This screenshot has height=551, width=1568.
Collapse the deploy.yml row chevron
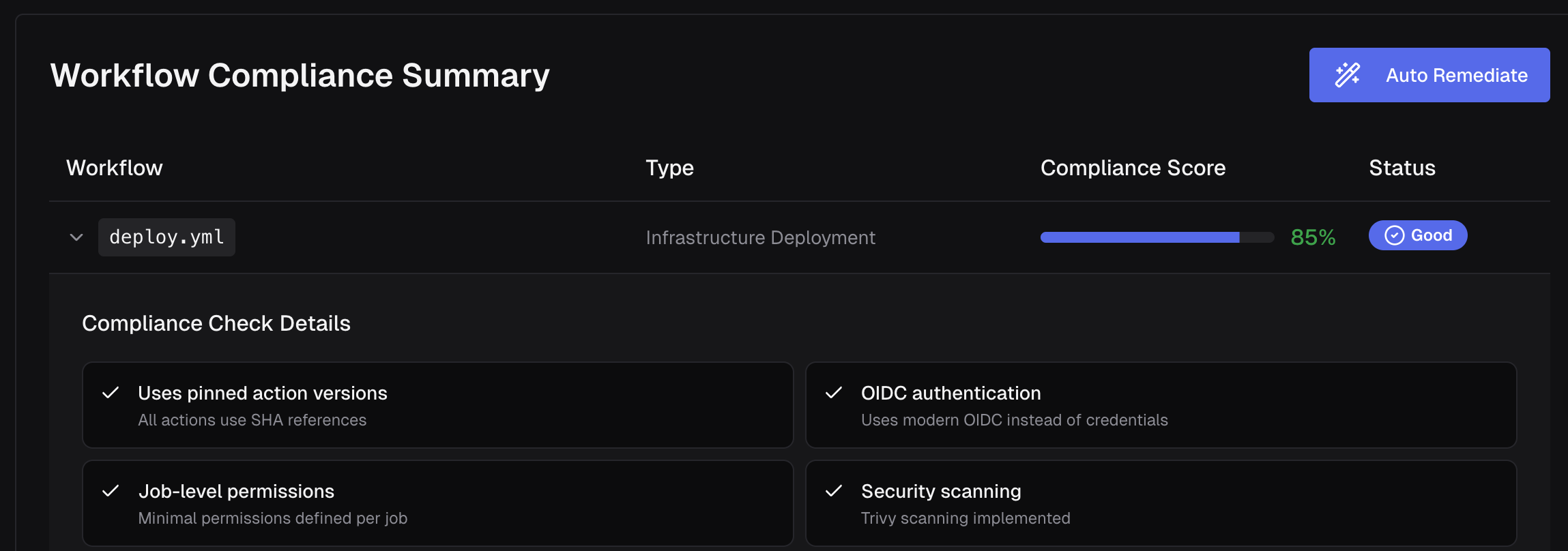76,237
